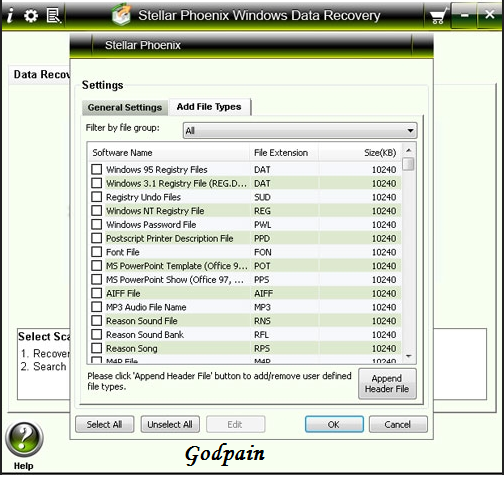This screenshot has width=504, height=479.
Task: Click the REG file extension cell
Action: 262,211
